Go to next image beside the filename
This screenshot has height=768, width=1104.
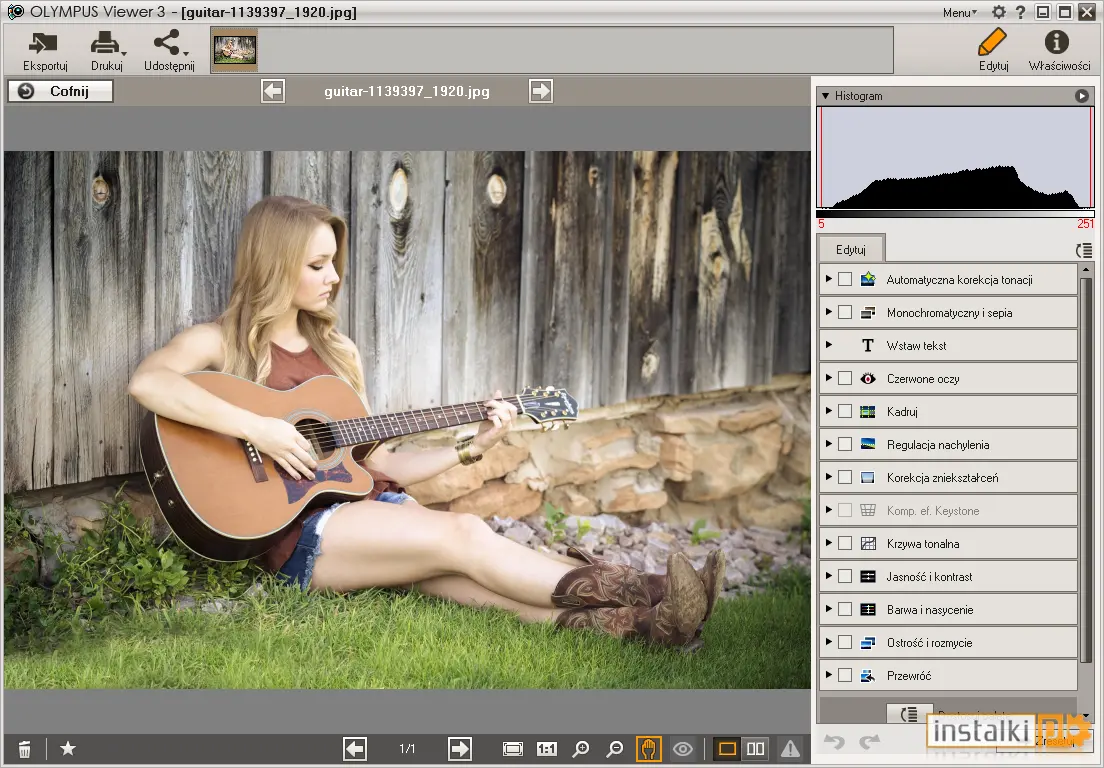(x=541, y=91)
